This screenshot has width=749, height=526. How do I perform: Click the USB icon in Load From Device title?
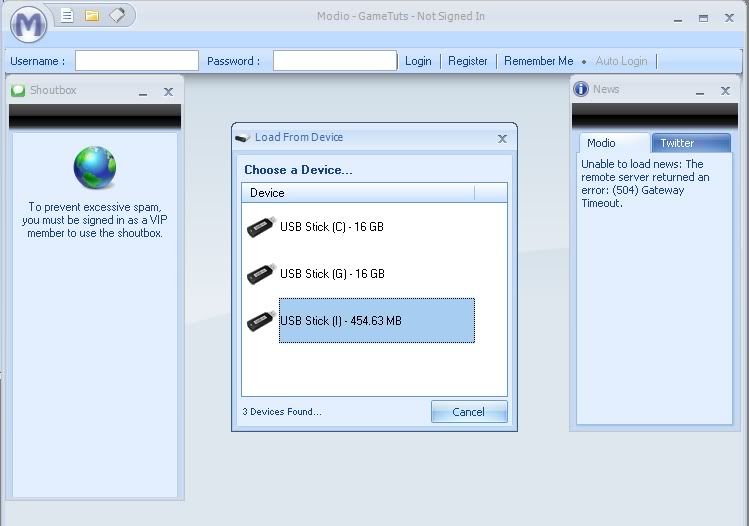243,138
